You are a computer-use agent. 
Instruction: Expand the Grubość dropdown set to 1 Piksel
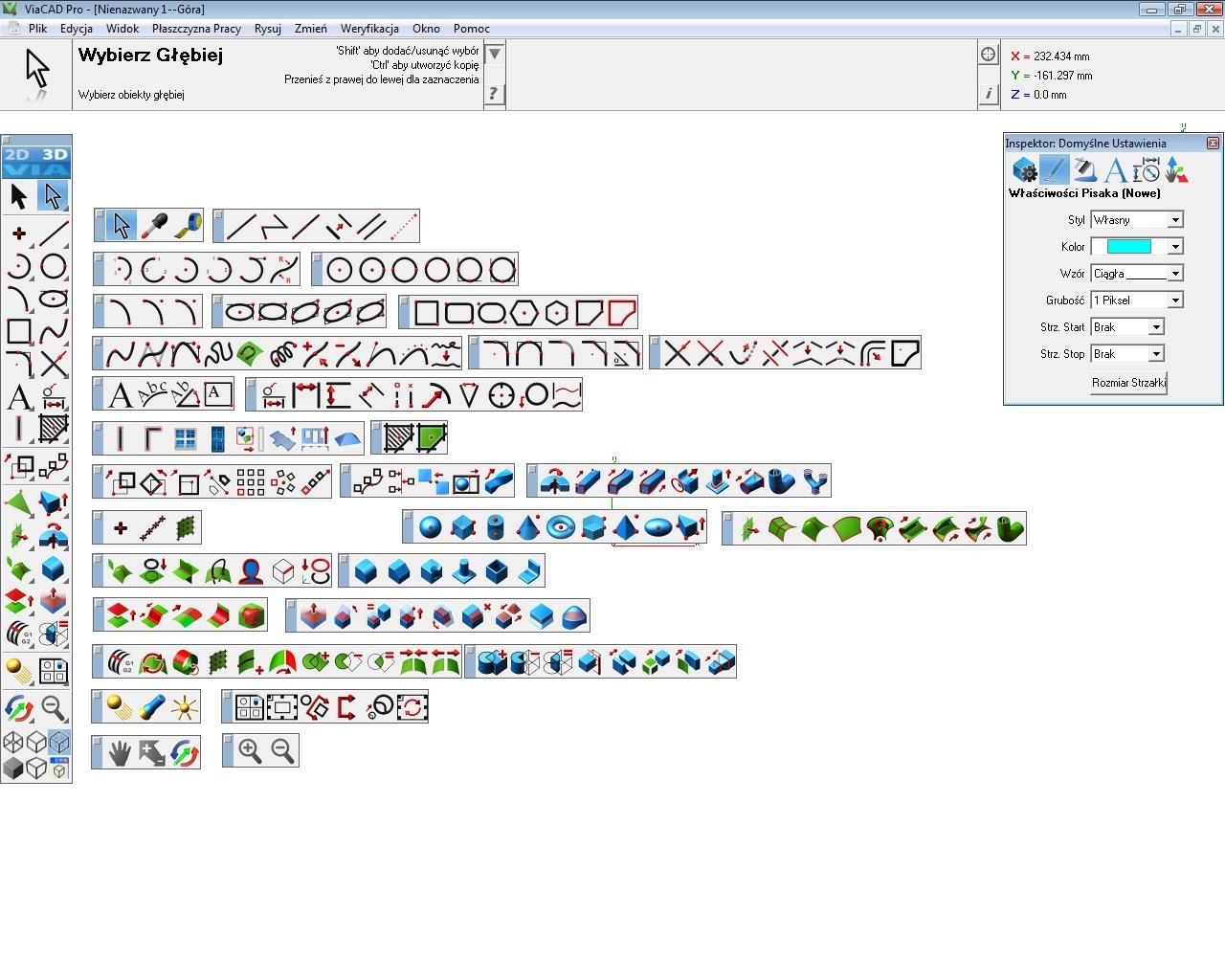[1137, 301]
